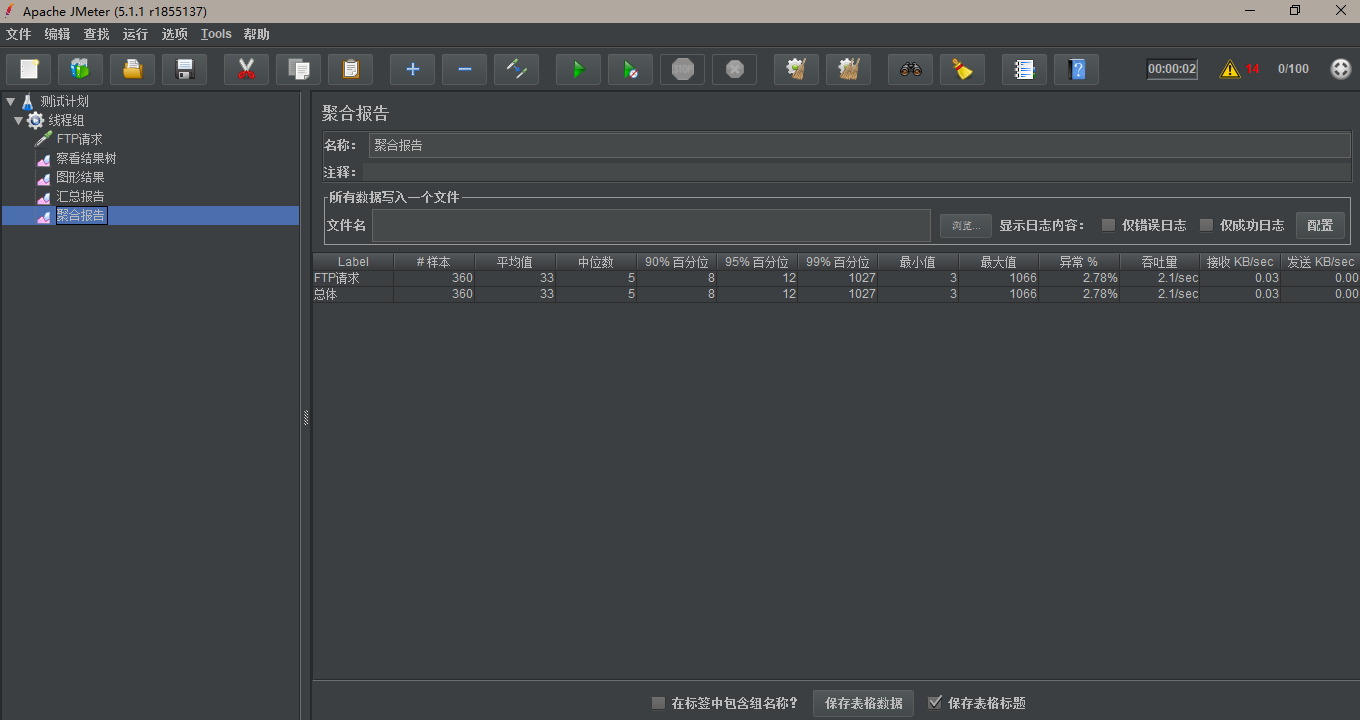Click the 最大值 column header

(x=999, y=262)
